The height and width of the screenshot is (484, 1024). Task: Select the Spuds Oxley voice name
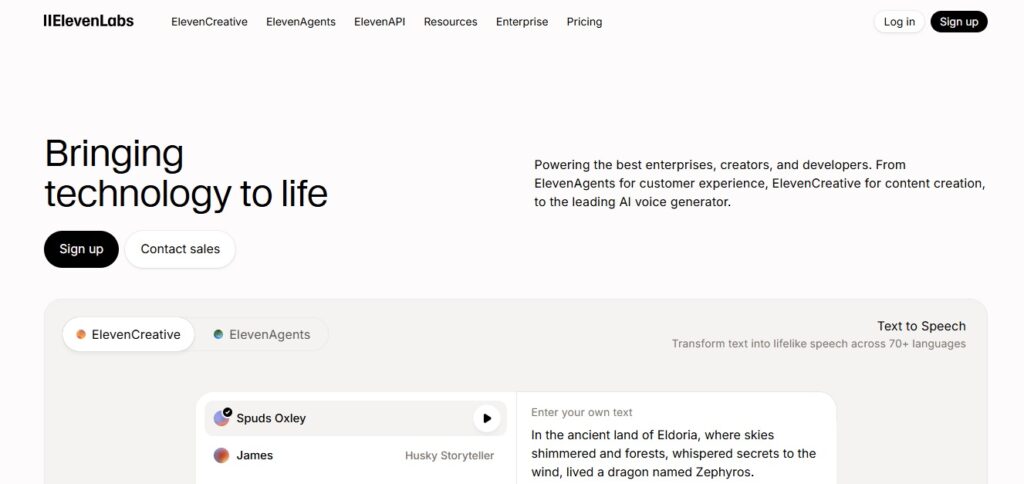(x=271, y=419)
